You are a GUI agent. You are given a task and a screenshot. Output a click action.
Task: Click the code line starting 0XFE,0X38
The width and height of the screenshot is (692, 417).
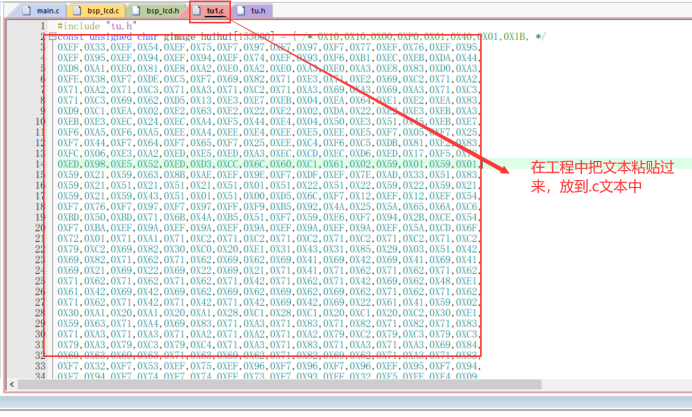pos(268,79)
